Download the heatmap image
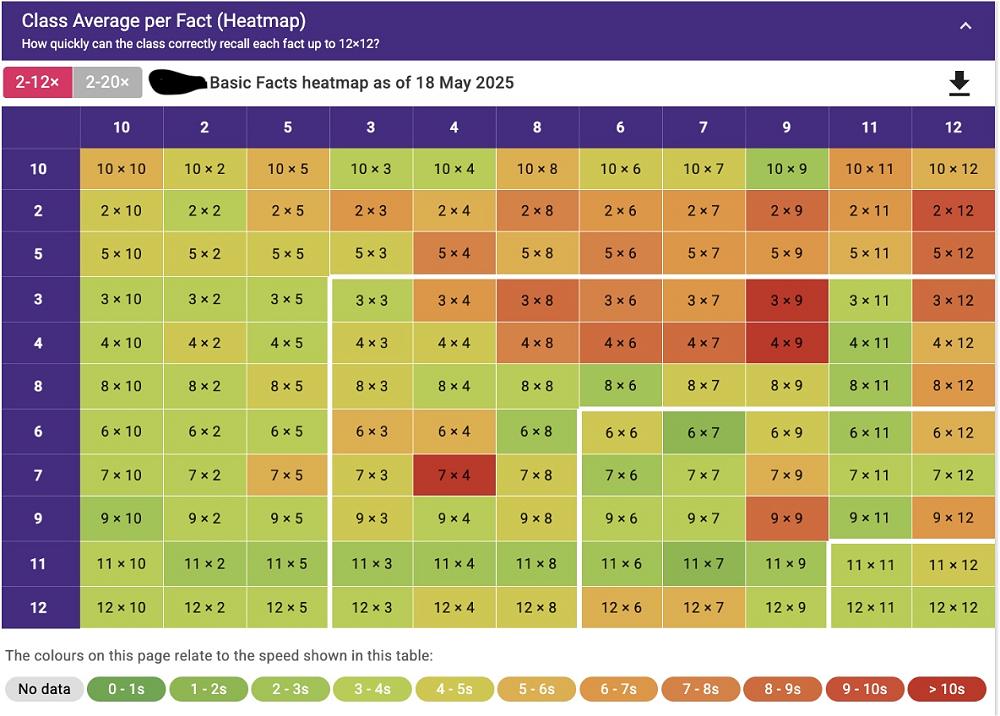The height and width of the screenshot is (716, 1000). [959, 83]
